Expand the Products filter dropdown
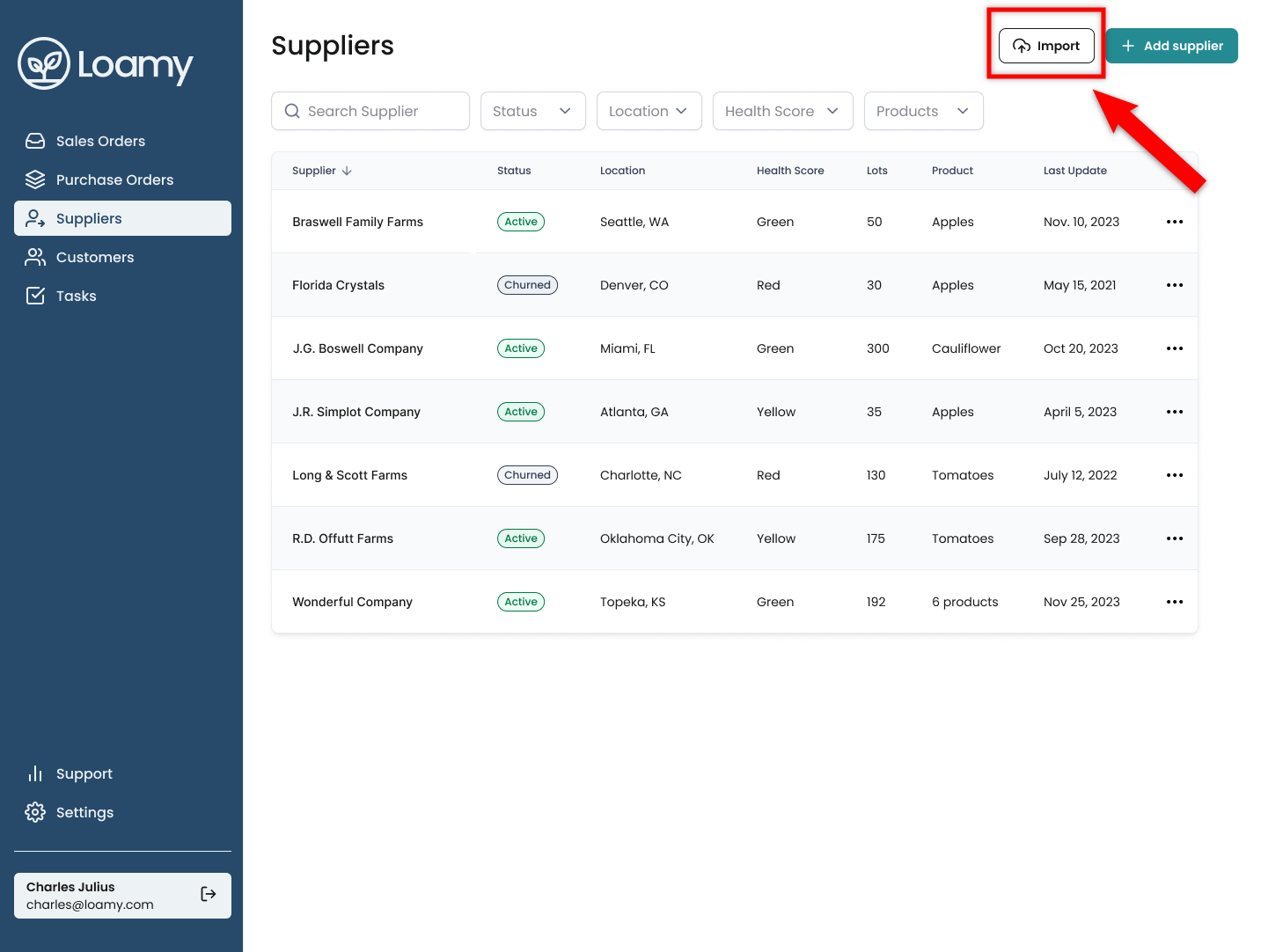 [924, 111]
